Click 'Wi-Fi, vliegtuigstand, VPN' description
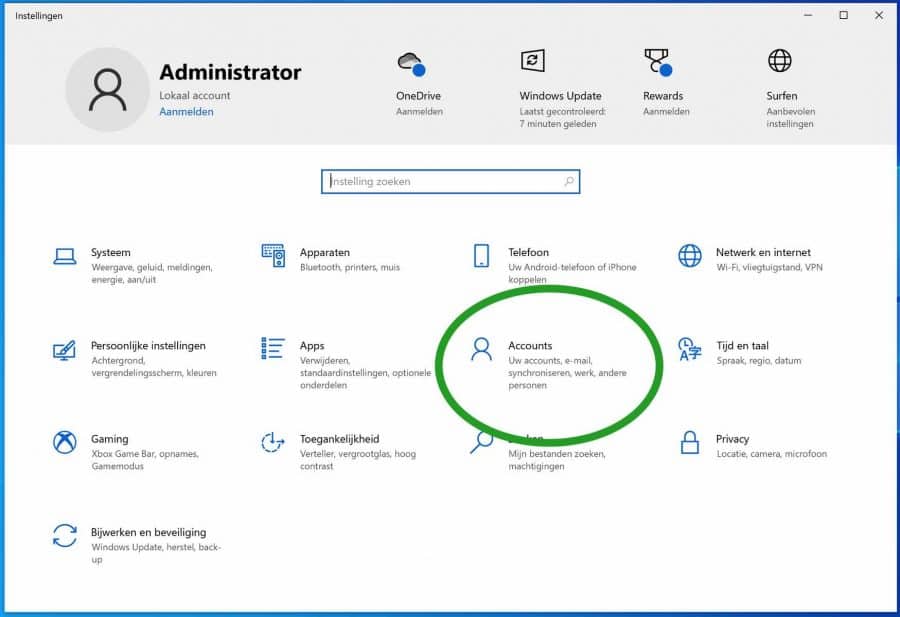This screenshot has width=900, height=617. 770,267
